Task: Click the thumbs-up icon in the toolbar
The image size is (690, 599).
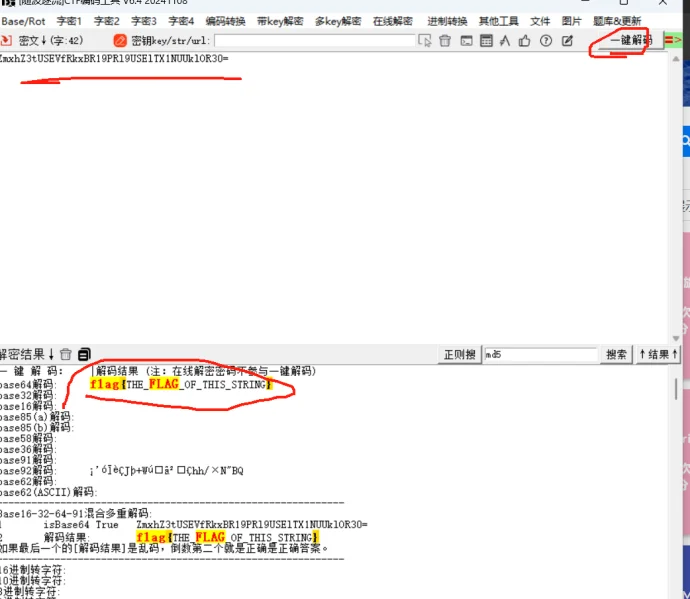Action: pyautogui.click(x=525, y=41)
